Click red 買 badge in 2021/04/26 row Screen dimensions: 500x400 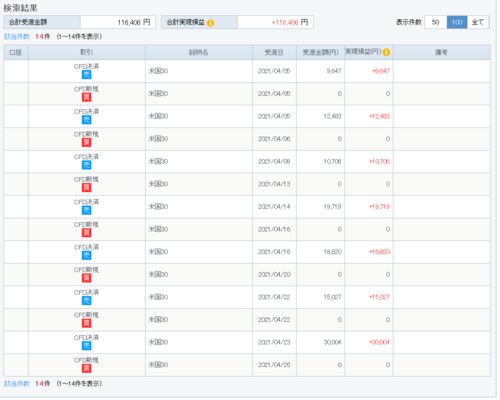[x=86, y=368]
